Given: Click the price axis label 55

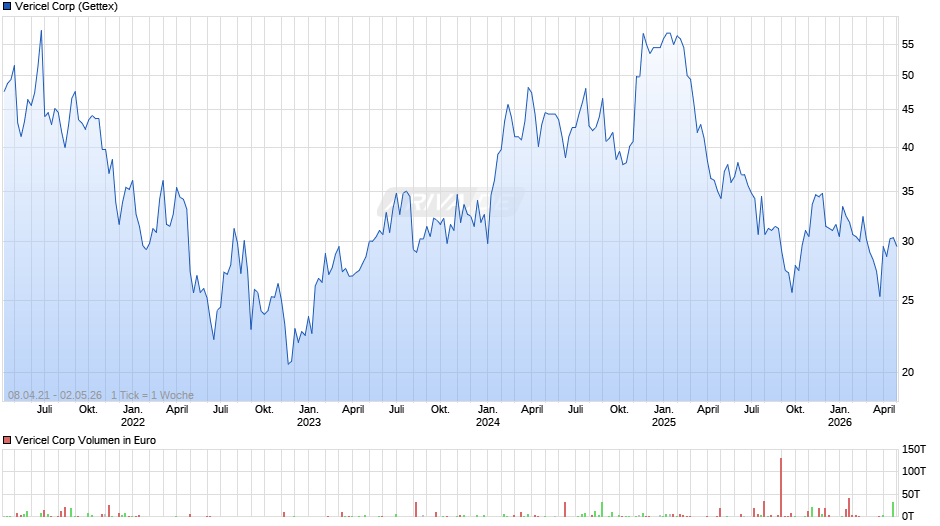Looking at the screenshot, I should (x=908, y=44).
